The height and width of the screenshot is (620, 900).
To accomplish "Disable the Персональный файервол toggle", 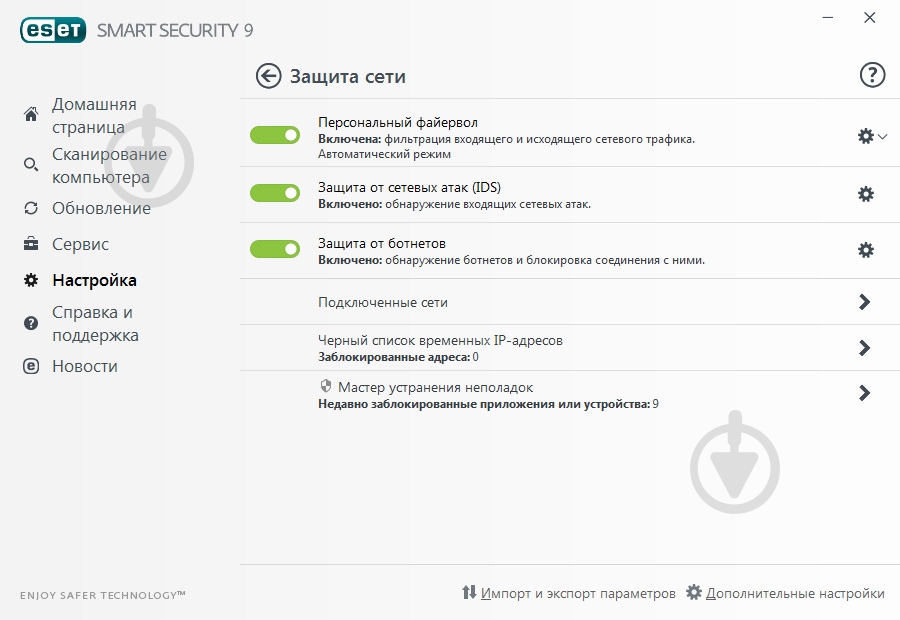I will [x=274, y=134].
